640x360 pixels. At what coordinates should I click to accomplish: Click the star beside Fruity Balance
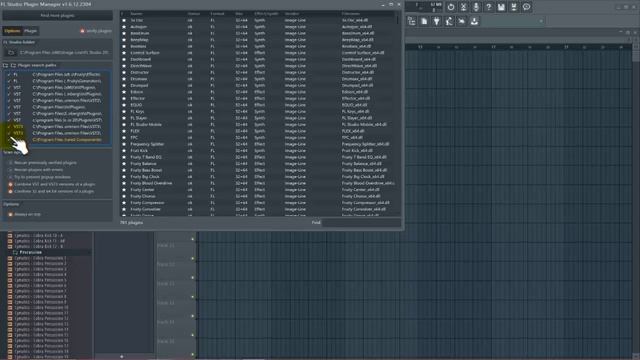124,164
